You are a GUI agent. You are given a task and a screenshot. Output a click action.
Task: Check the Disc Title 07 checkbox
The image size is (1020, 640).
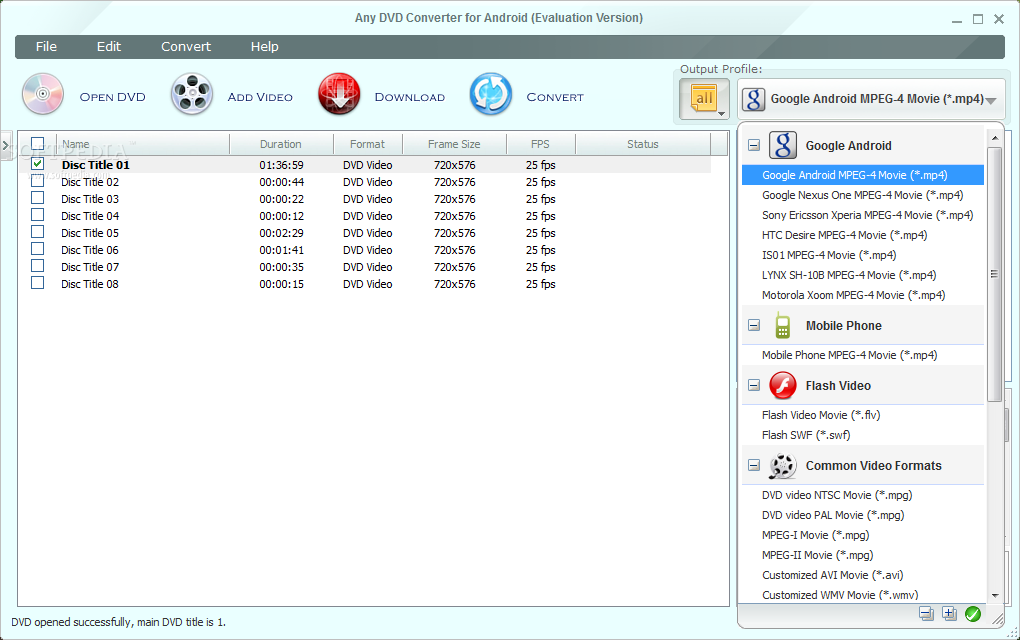click(x=38, y=266)
